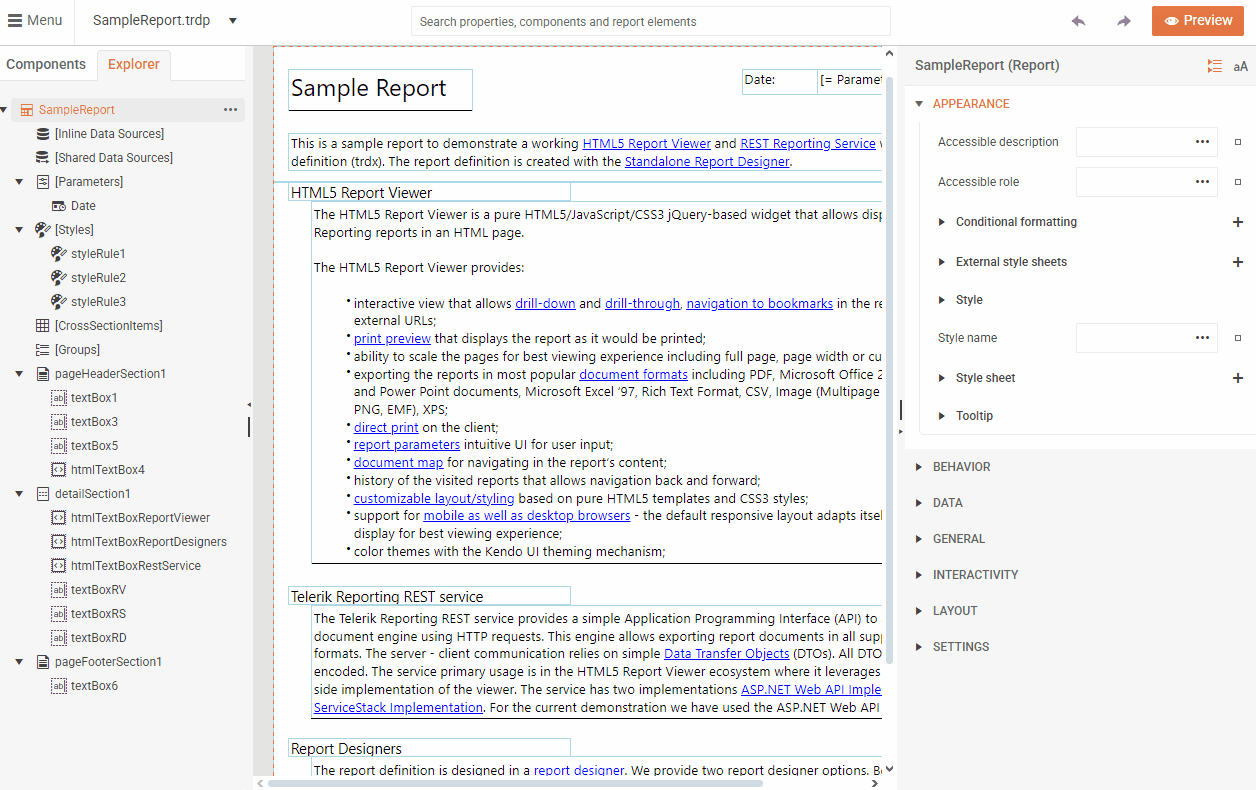Toggle alphabetical sort aA icon

1241,67
